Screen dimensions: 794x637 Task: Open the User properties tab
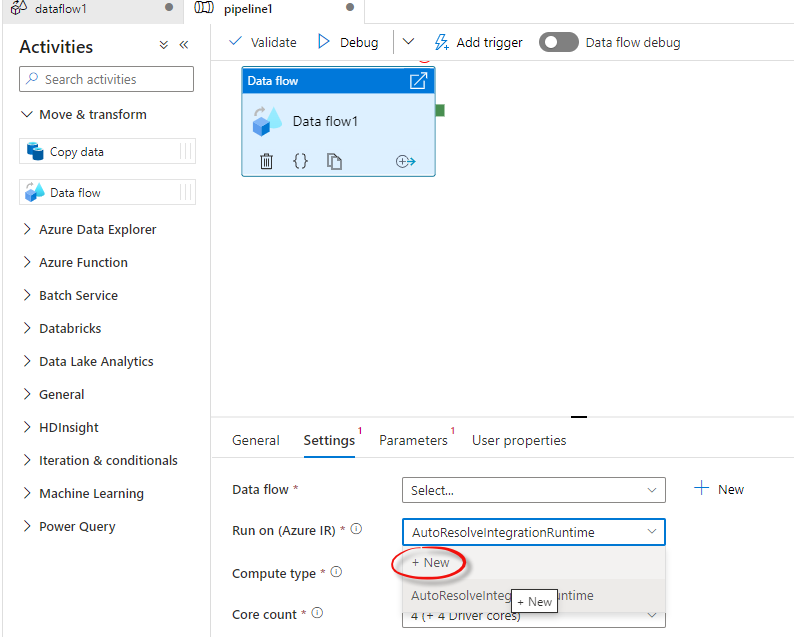click(519, 440)
